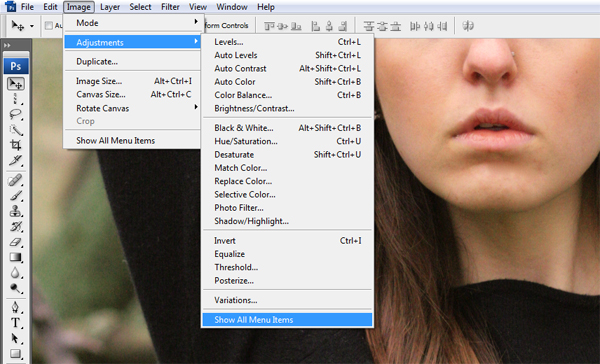This screenshot has height=364, width=600.
Task: Choose Shadow/Highlight...
Action: pos(287,221)
